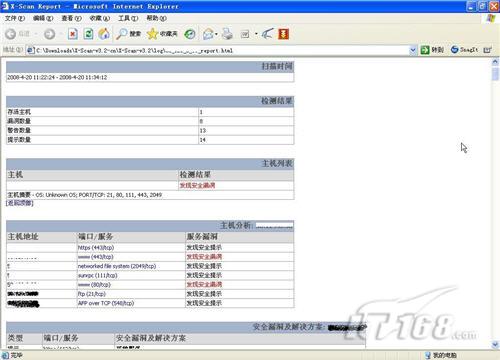500x360 pixels.
Task: Click the vertical scrollbar up arrow
Action: pyautogui.click(x=495, y=62)
